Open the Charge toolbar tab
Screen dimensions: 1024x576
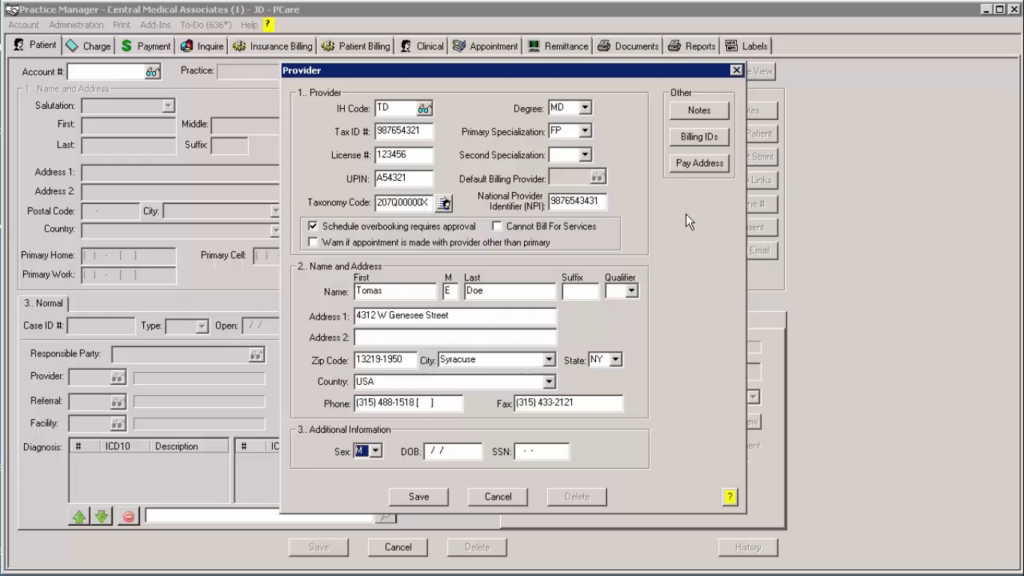(x=89, y=46)
